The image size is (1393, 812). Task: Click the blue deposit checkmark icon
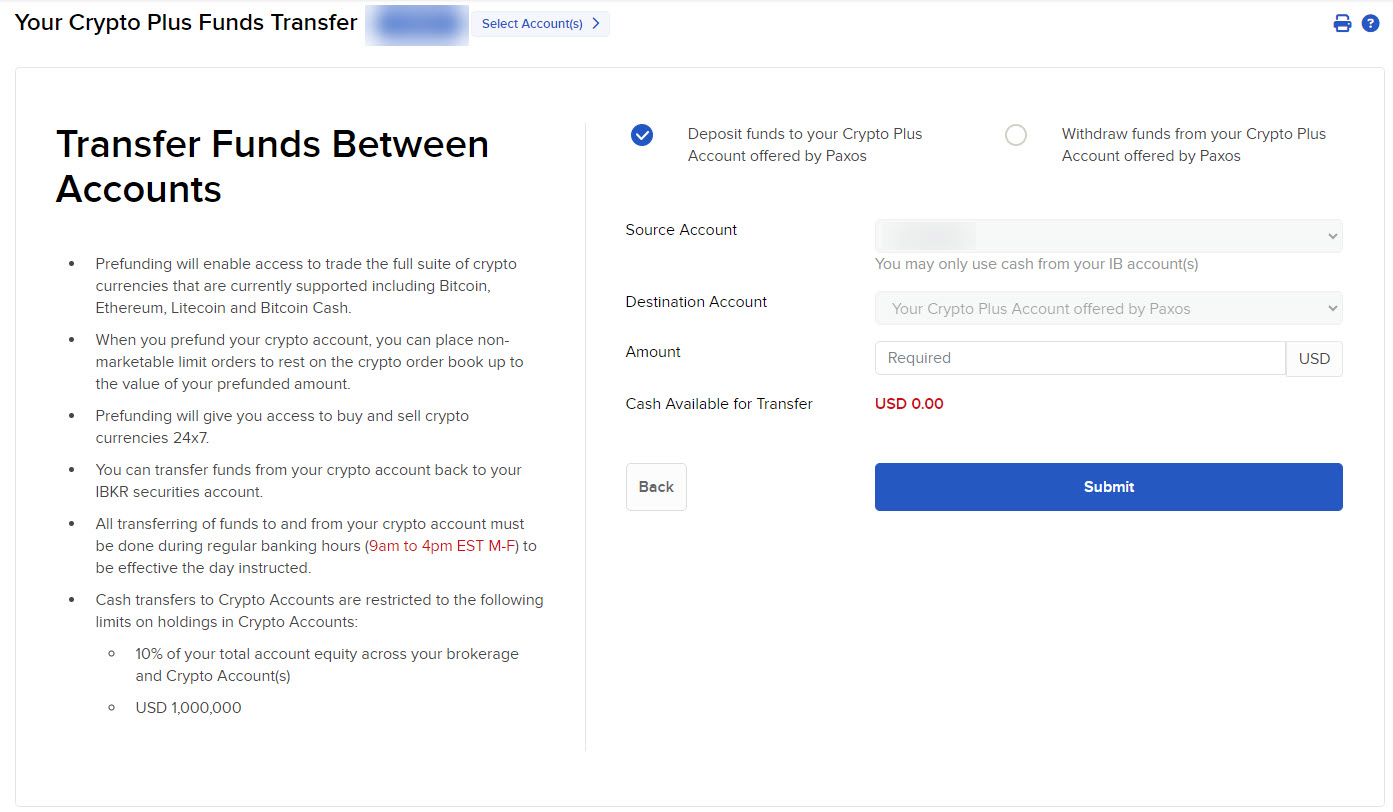642,133
